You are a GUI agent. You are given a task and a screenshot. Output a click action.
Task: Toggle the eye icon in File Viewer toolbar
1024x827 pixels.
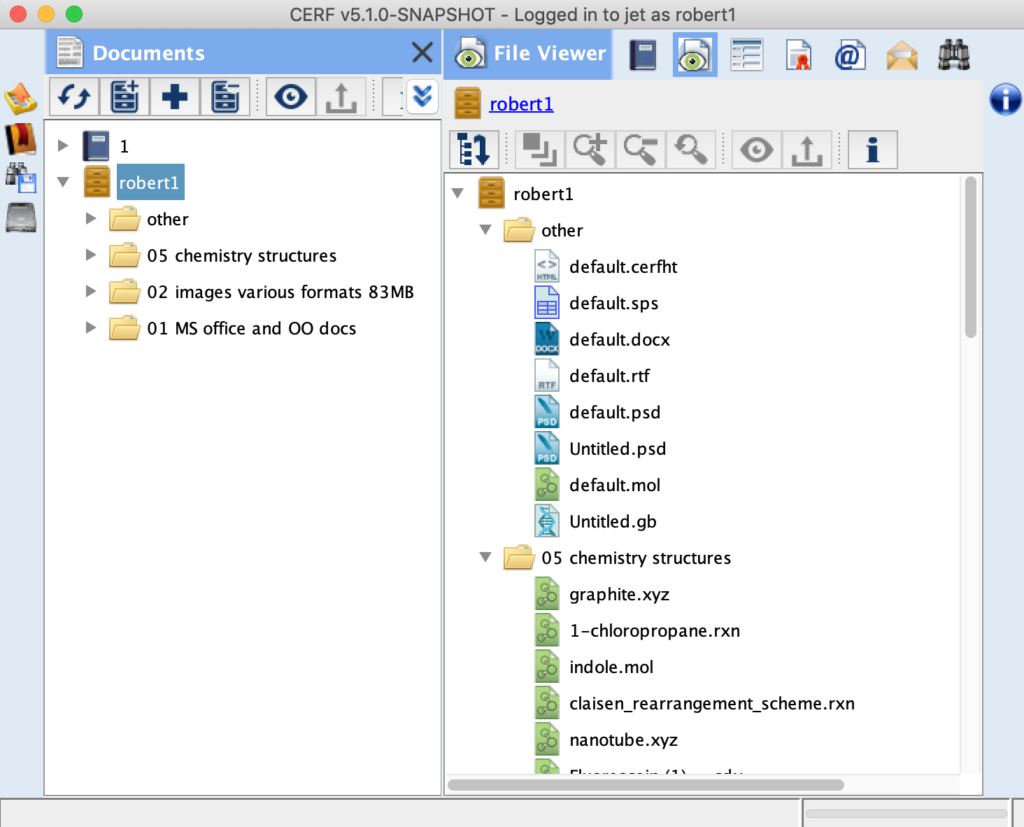[x=757, y=150]
